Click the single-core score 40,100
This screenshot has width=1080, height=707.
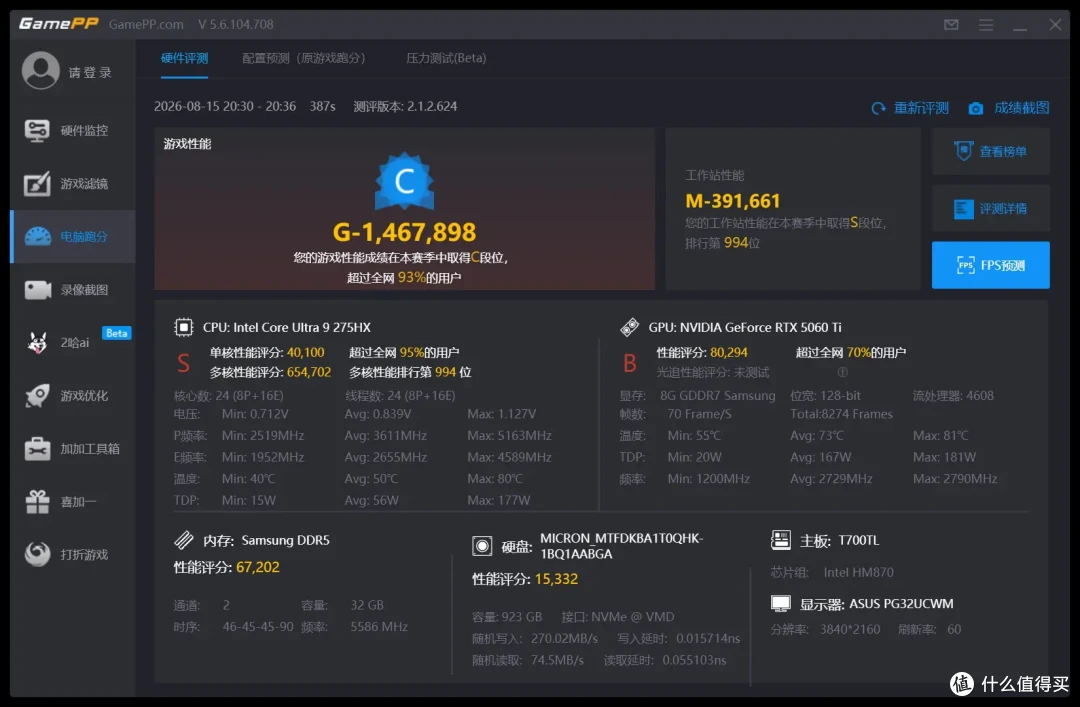click(305, 352)
